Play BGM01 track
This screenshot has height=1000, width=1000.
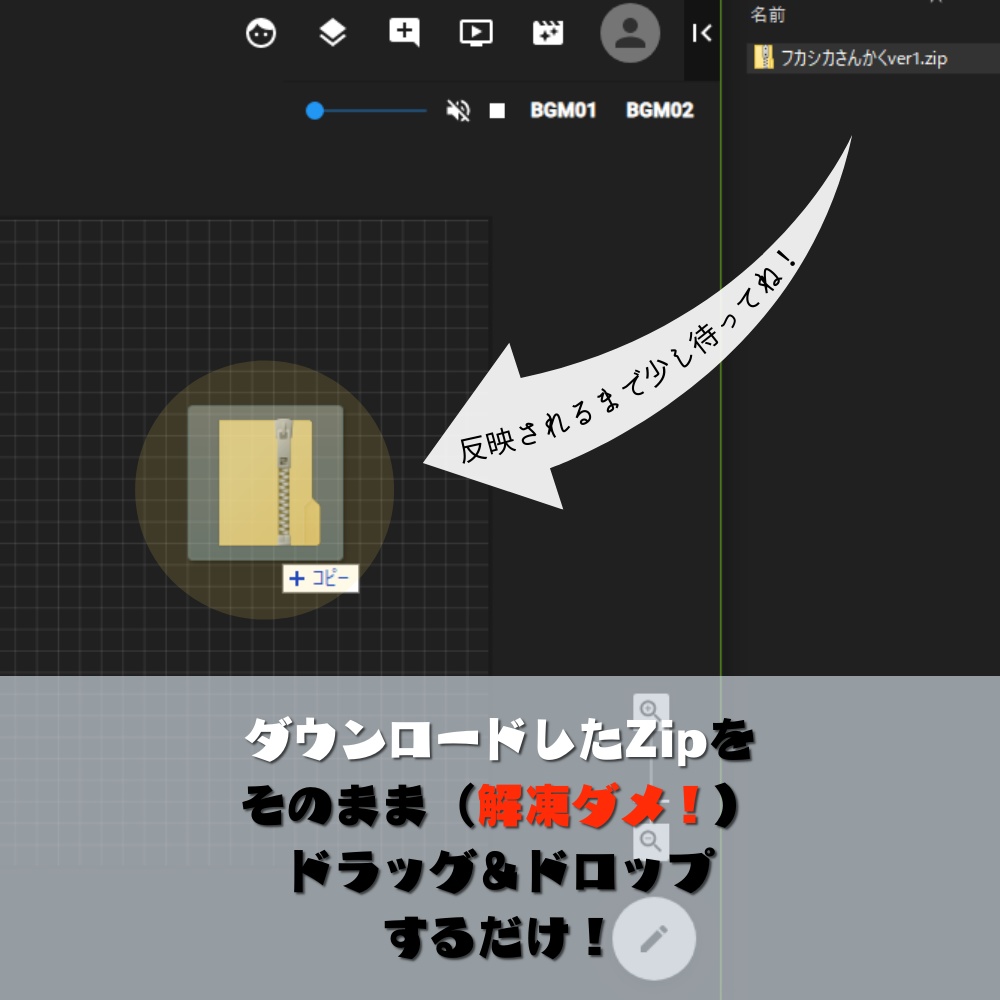coord(563,110)
